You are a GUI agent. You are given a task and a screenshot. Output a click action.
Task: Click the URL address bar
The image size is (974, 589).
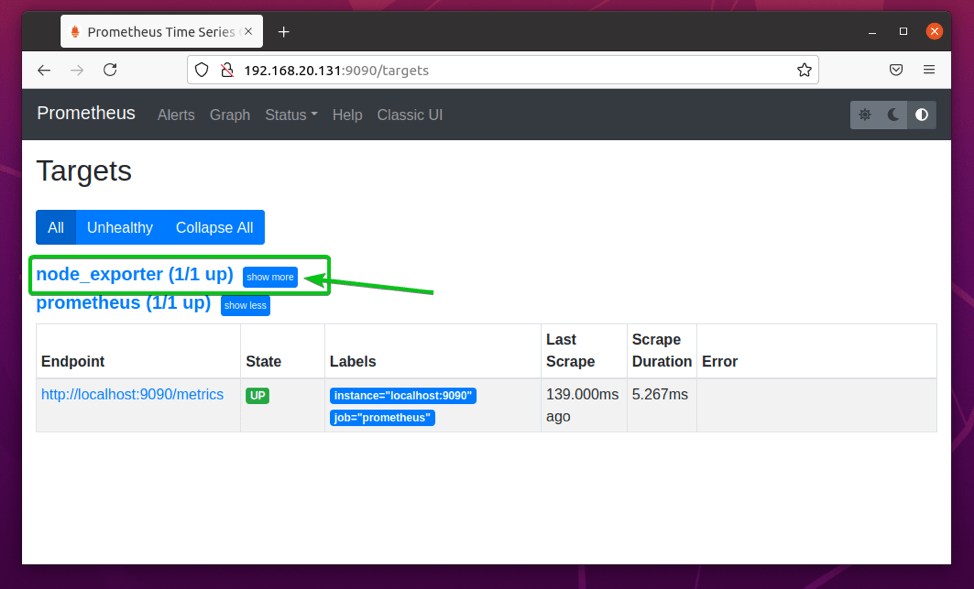[x=503, y=70]
